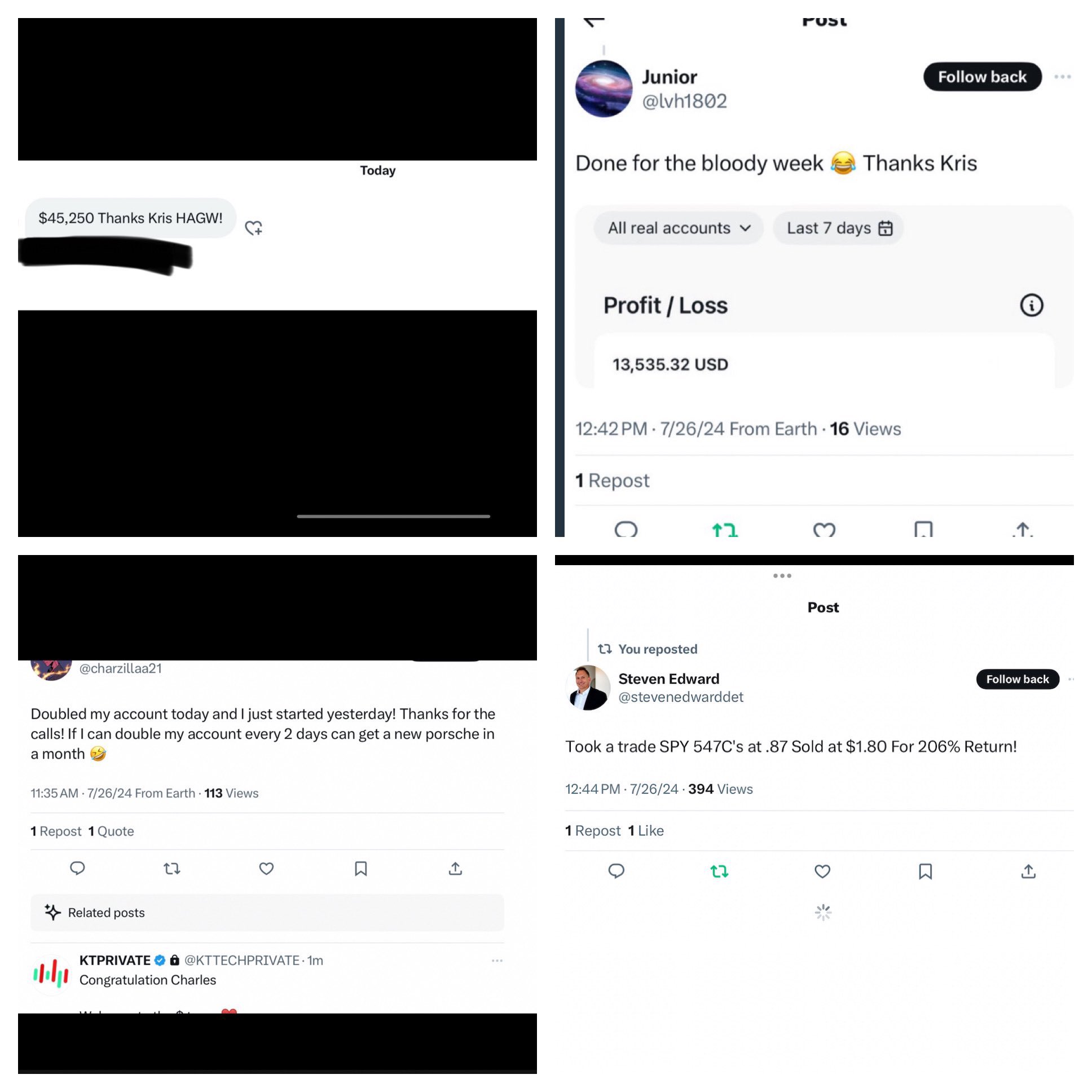The image size is (1092, 1092).
Task: Open Steven Edward's profile picture
Action: click(x=588, y=688)
